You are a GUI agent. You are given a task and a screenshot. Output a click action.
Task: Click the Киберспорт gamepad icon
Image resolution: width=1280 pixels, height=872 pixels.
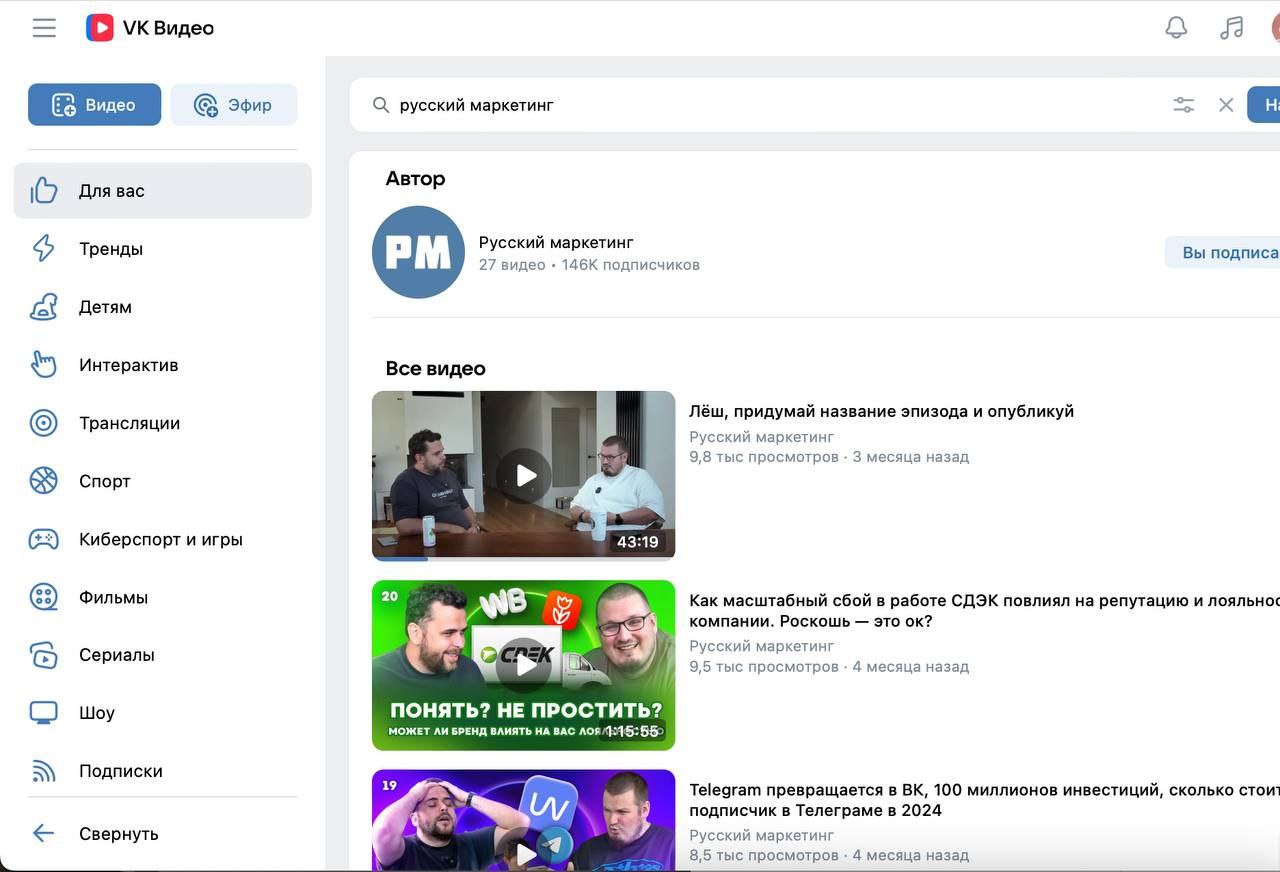click(x=44, y=539)
